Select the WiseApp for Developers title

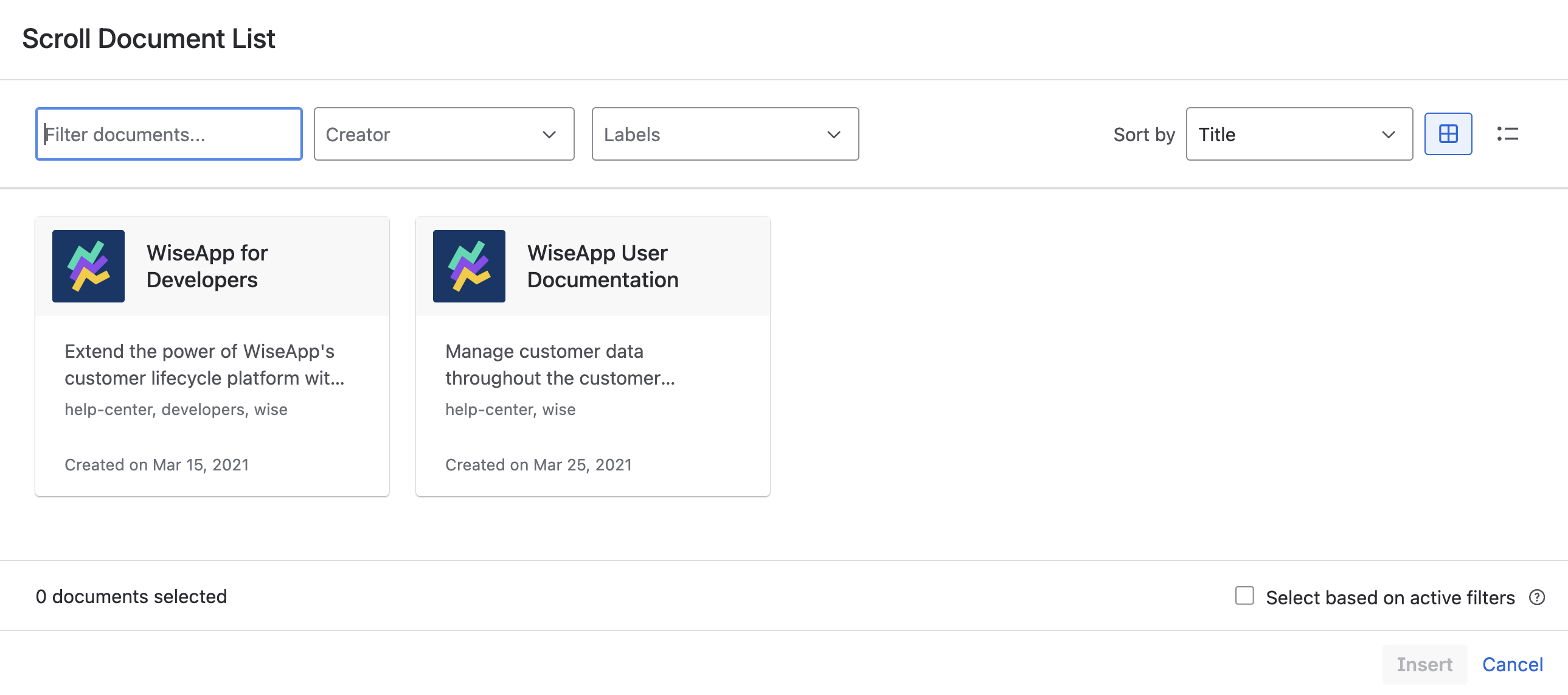pos(207,266)
